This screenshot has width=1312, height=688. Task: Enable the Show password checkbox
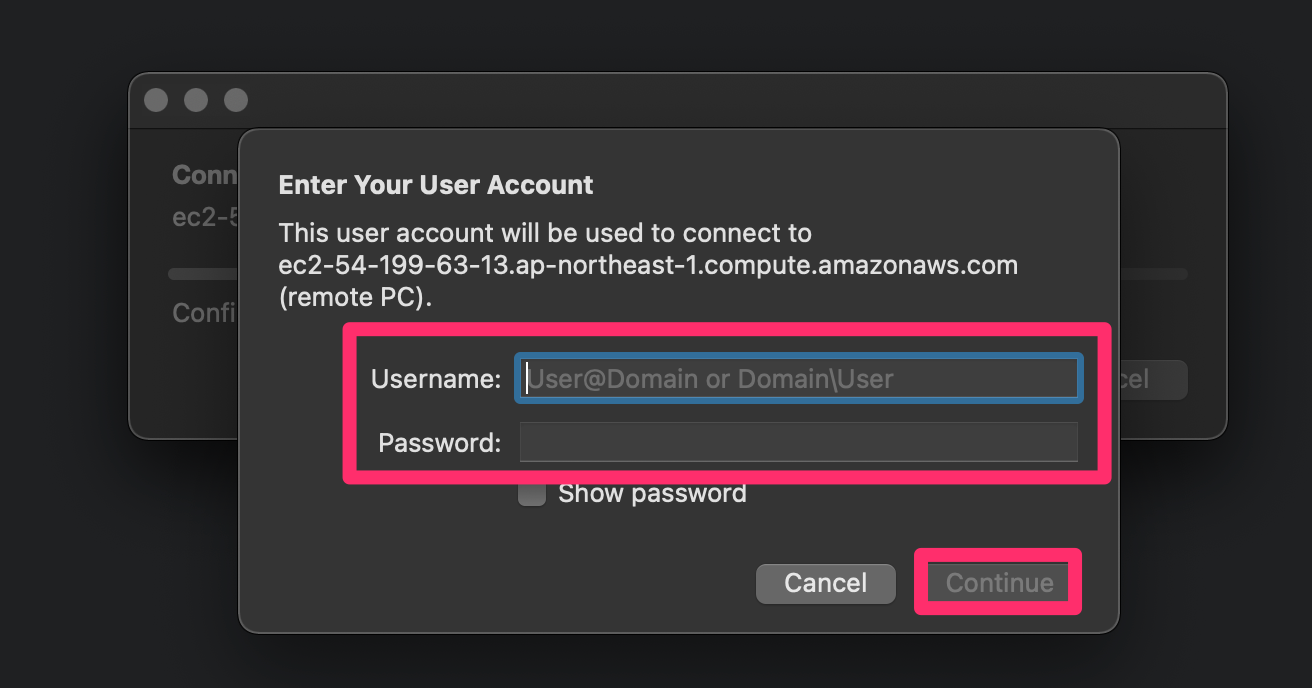[x=531, y=492]
